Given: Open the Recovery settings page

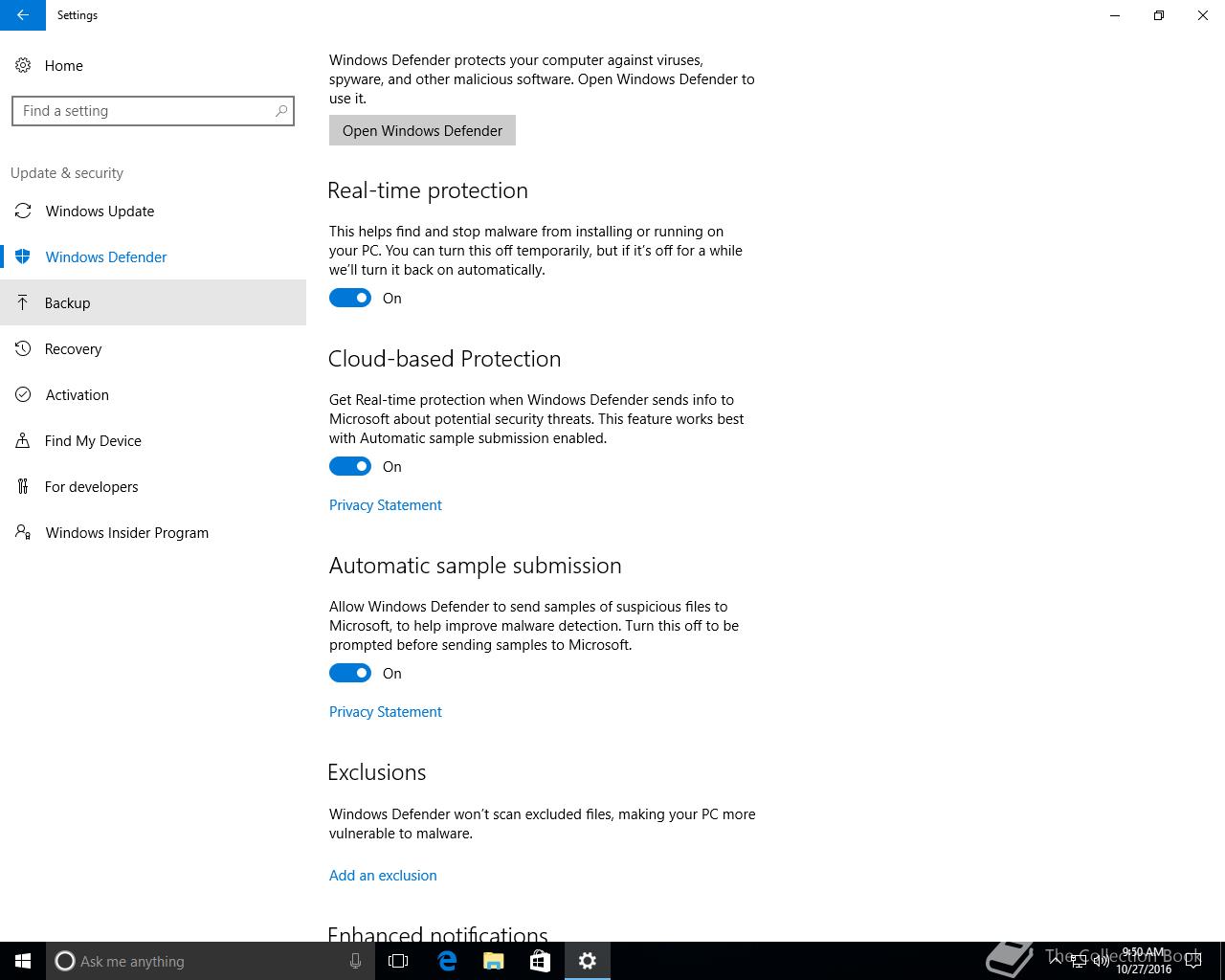Looking at the screenshot, I should [153, 348].
